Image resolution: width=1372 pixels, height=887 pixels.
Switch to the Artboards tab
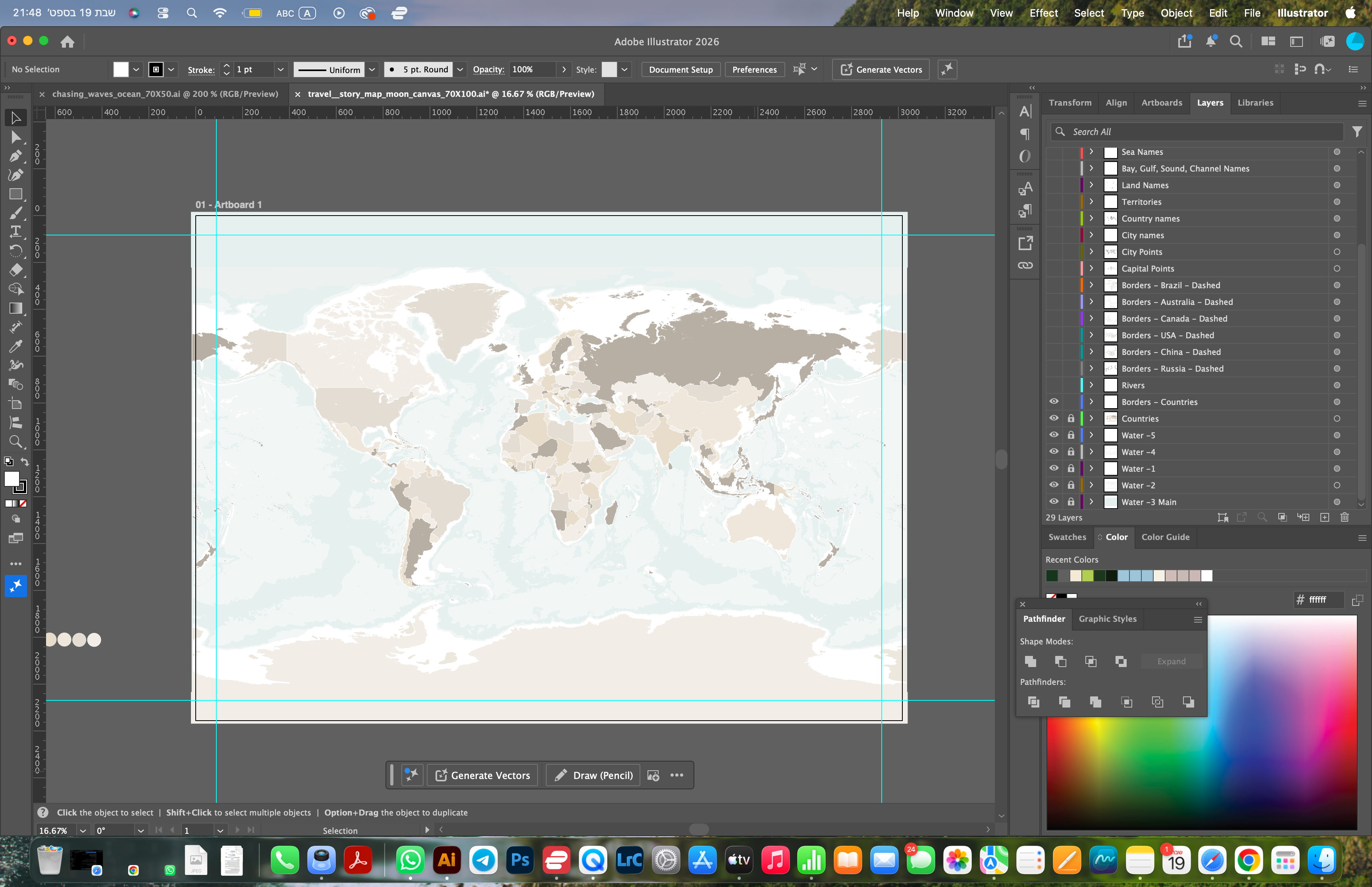1161,102
